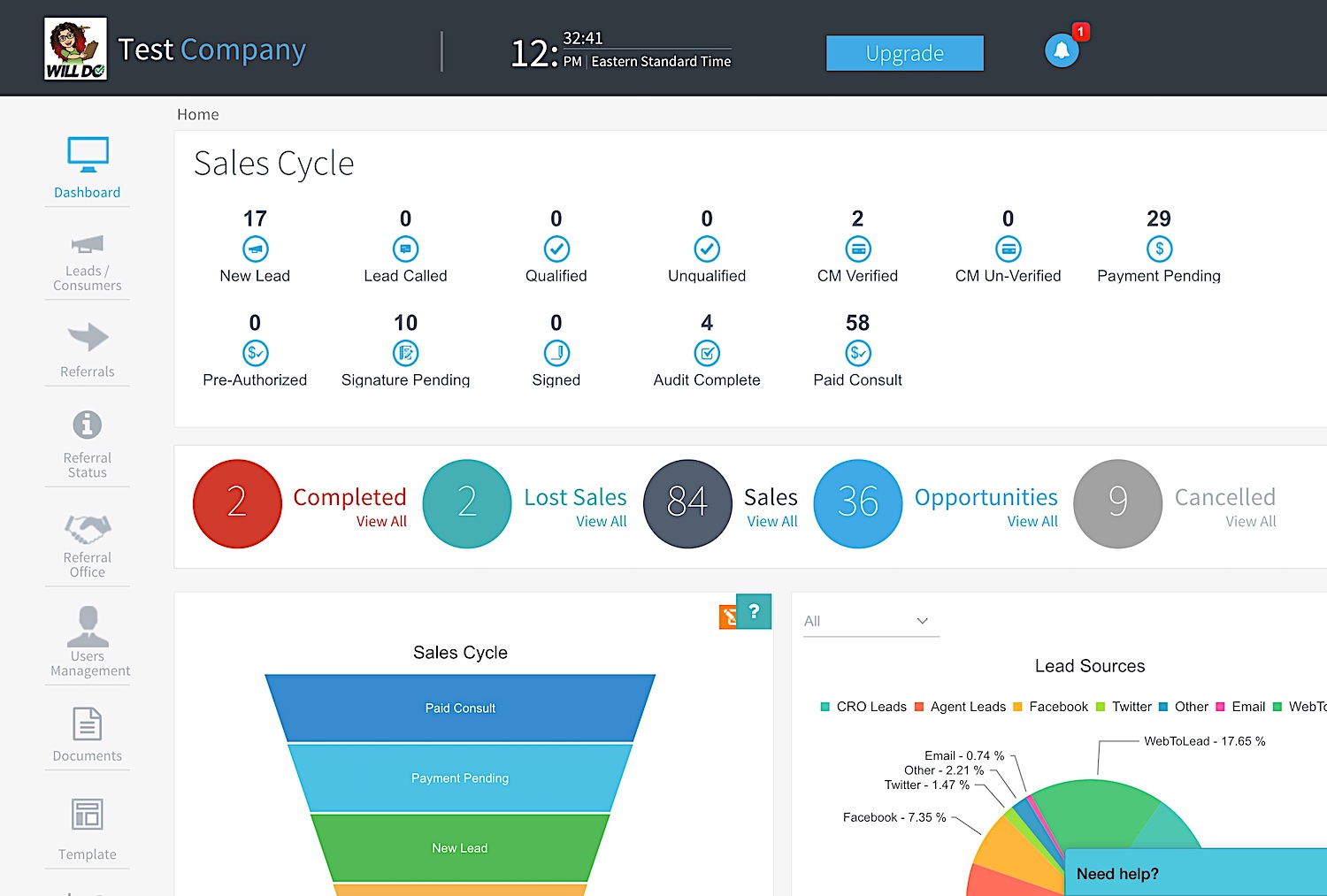This screenshot has height=896, width=1327.
Task: Open the Documents sidebar item
Action: tap(88, 734)
